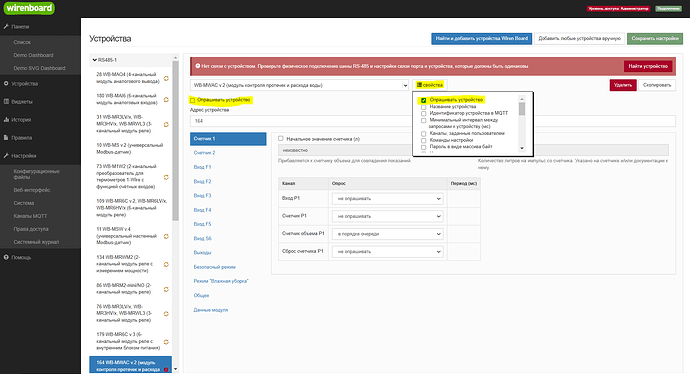Click Найти и добавить устройства Wiren Board
Viewport: 690px width, 374px height.
481,39
